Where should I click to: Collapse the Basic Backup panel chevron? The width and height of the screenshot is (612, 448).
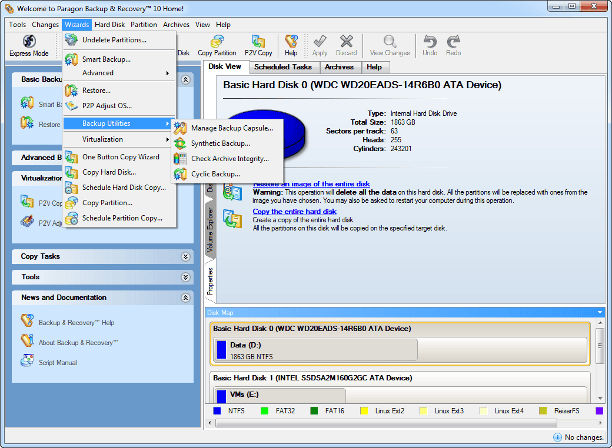[x=186, y=80]
